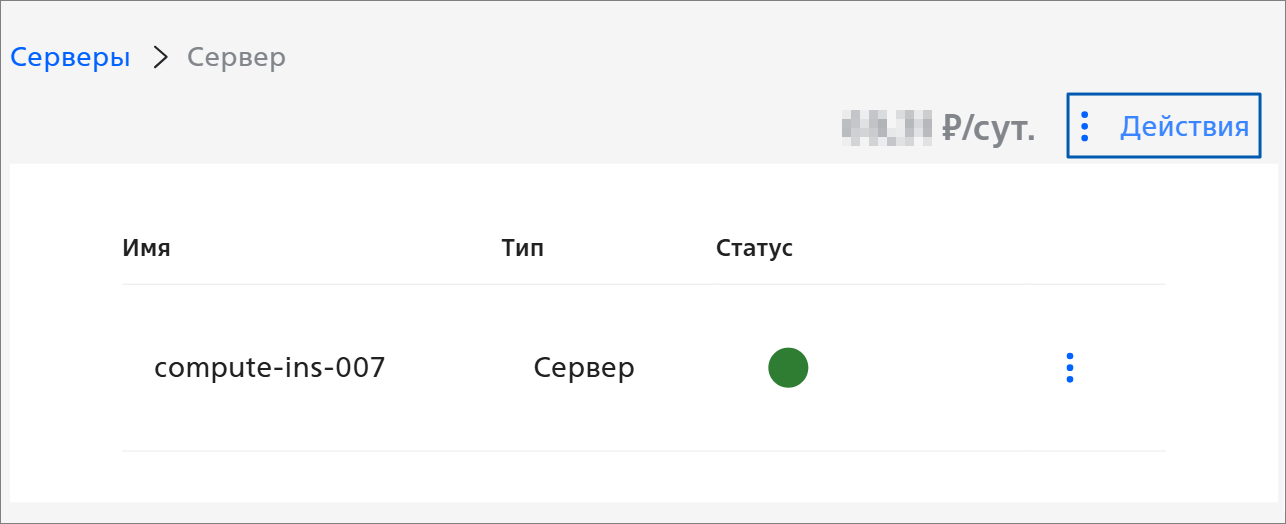Open the Действия actions dropdown
This screenshot has height=524, width=1286.
point(1164,126)
